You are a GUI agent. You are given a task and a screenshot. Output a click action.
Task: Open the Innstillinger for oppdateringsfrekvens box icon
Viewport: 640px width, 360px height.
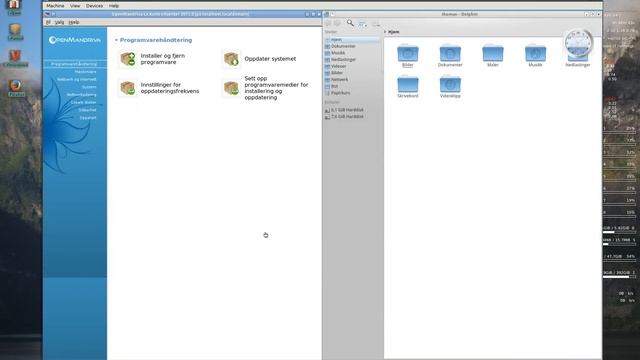128,88
